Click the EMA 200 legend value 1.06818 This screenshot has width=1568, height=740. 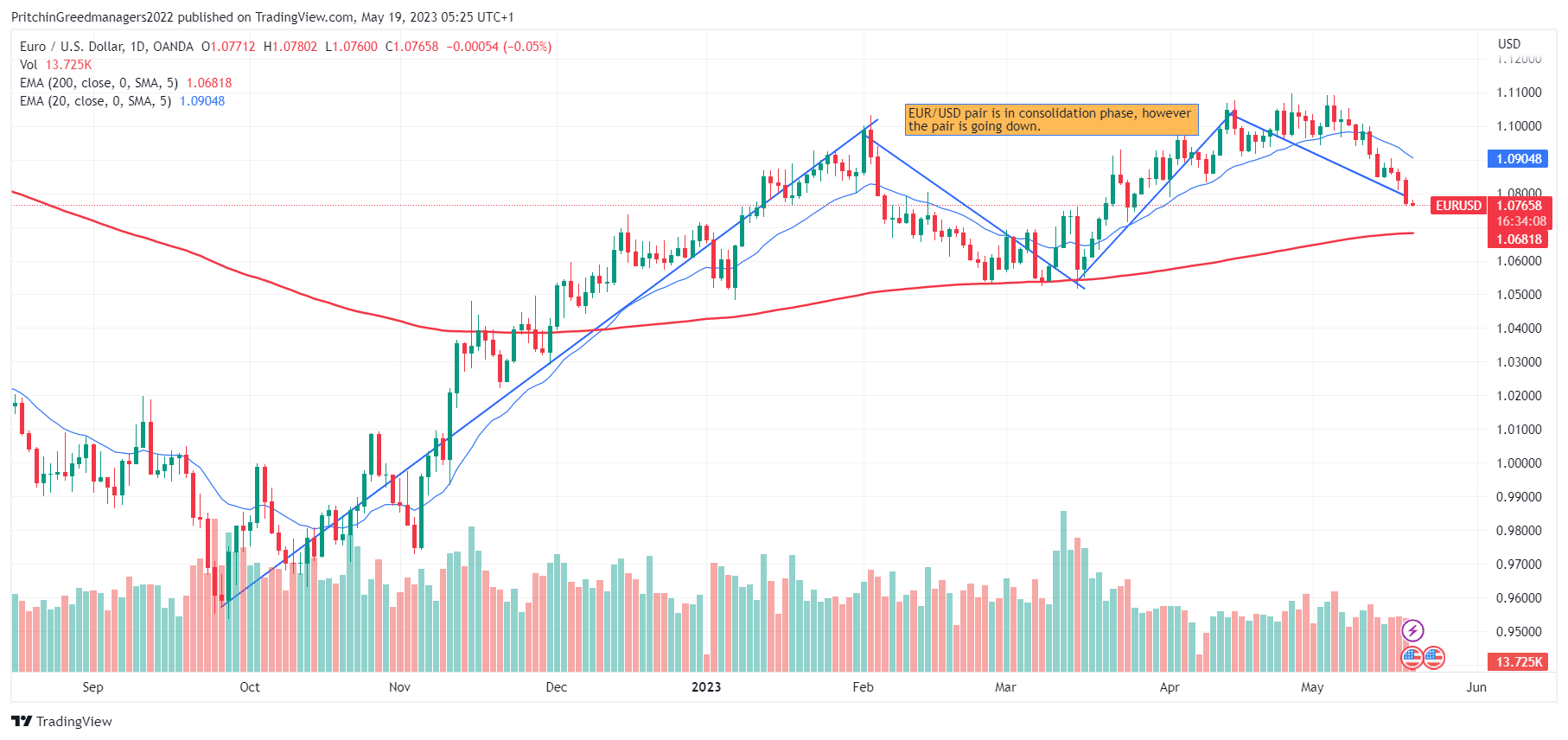pos(209,83)
